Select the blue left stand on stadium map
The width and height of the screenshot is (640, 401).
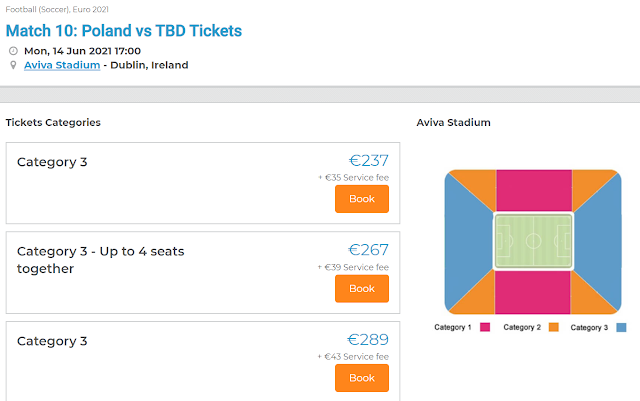point(464,241)
